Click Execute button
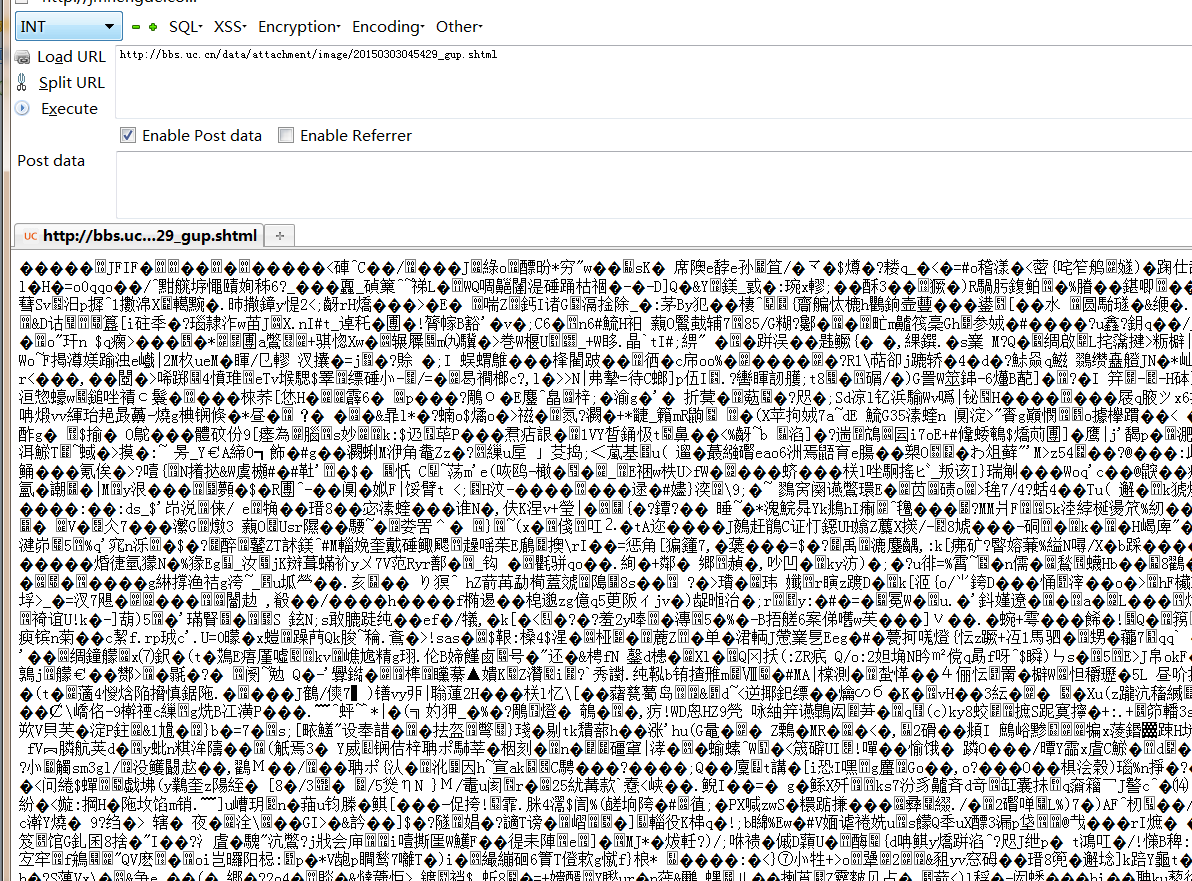The height and width of the screenshot is (881, 1192). click(x=69, y=109)
